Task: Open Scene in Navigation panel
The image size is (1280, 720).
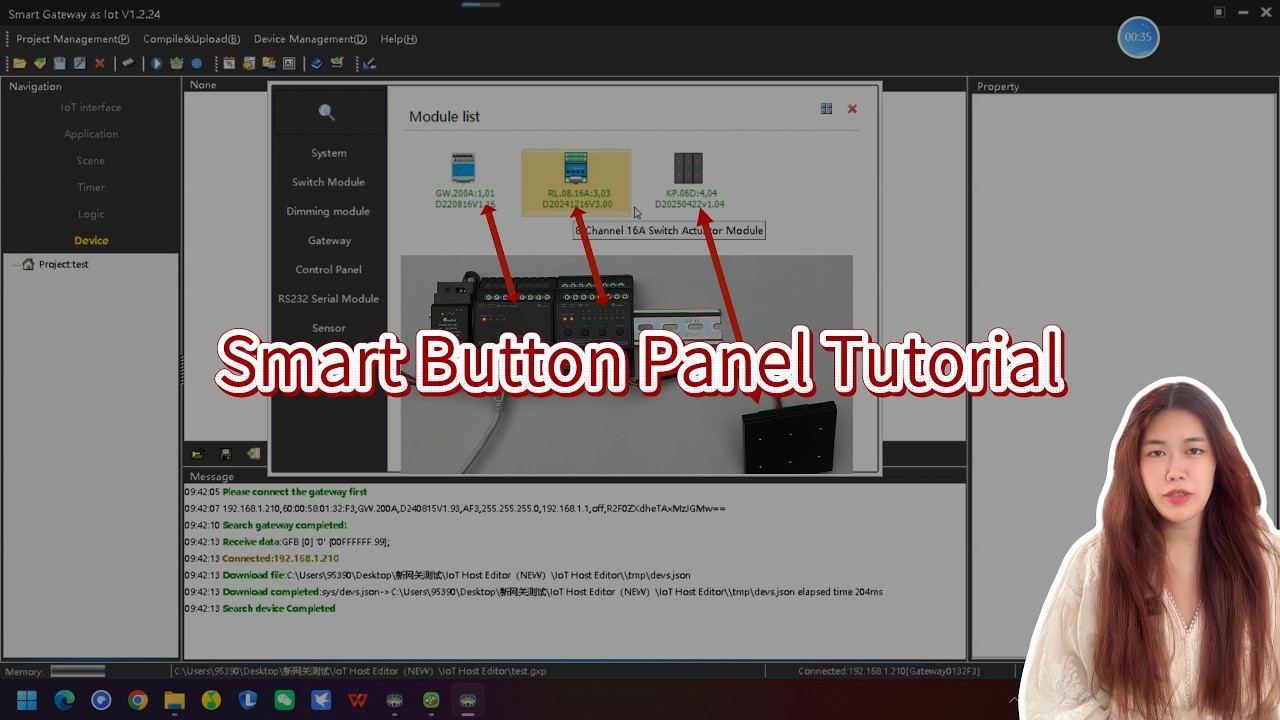Action: click(91, 160)
